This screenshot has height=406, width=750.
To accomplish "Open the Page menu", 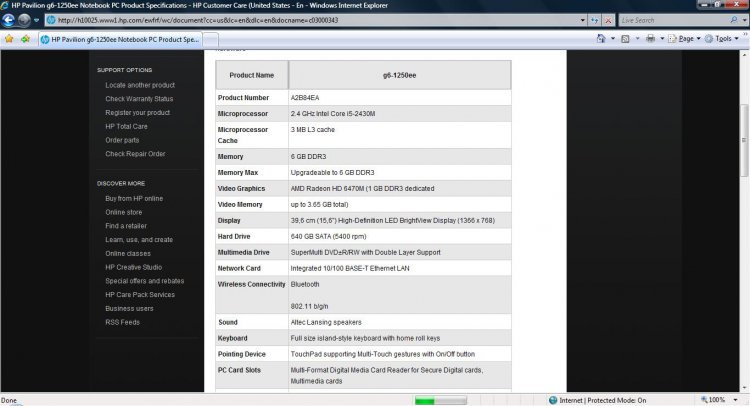I will pos(684,39).
